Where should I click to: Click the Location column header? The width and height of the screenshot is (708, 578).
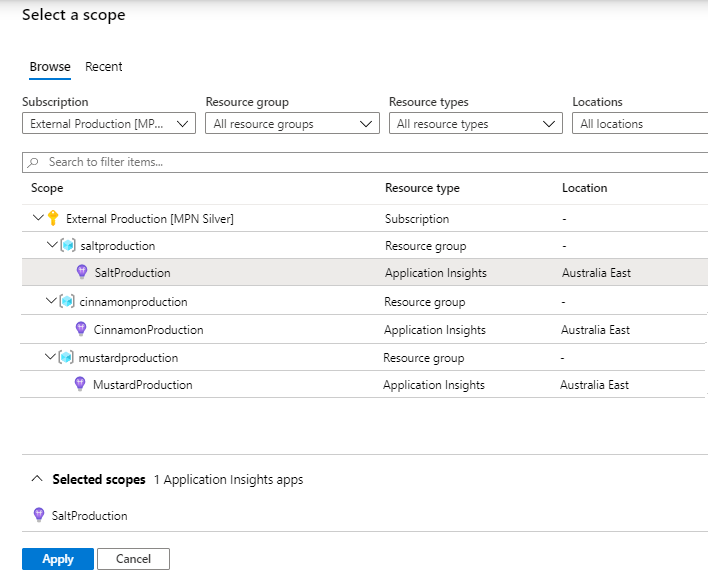[584, 188]
